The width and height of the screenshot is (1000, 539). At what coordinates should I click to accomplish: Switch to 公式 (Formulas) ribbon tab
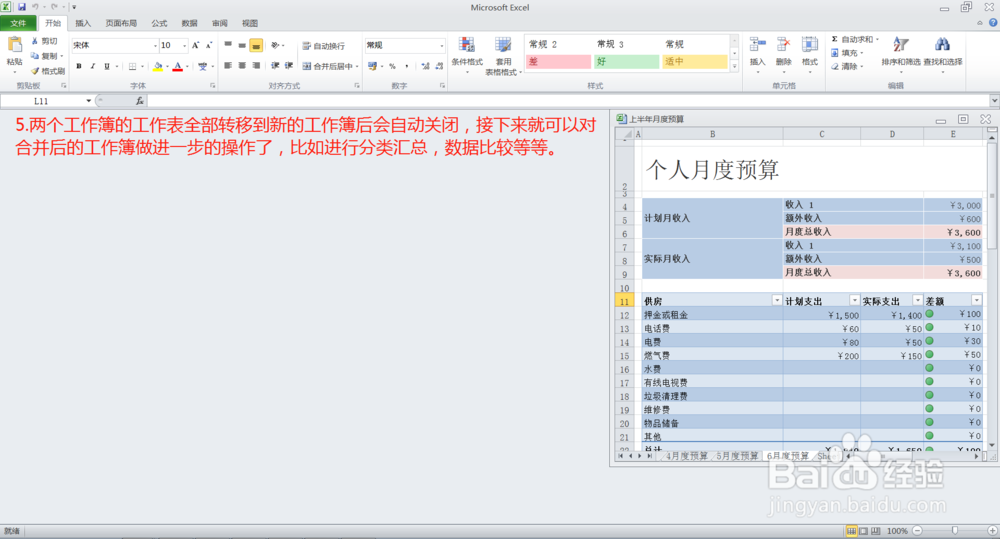[159, 23]
